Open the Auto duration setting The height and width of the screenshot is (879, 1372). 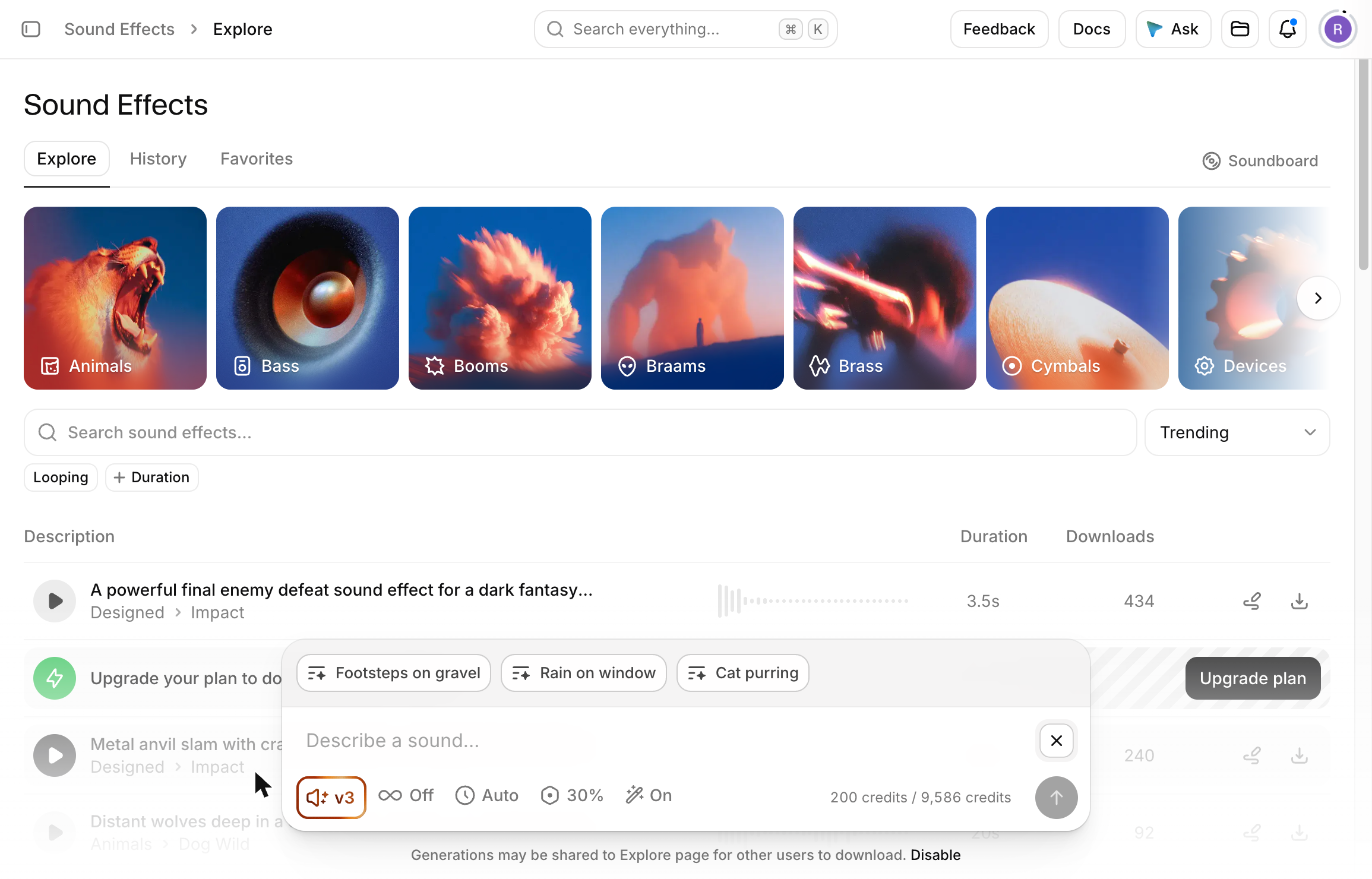[x=487, y=796]
